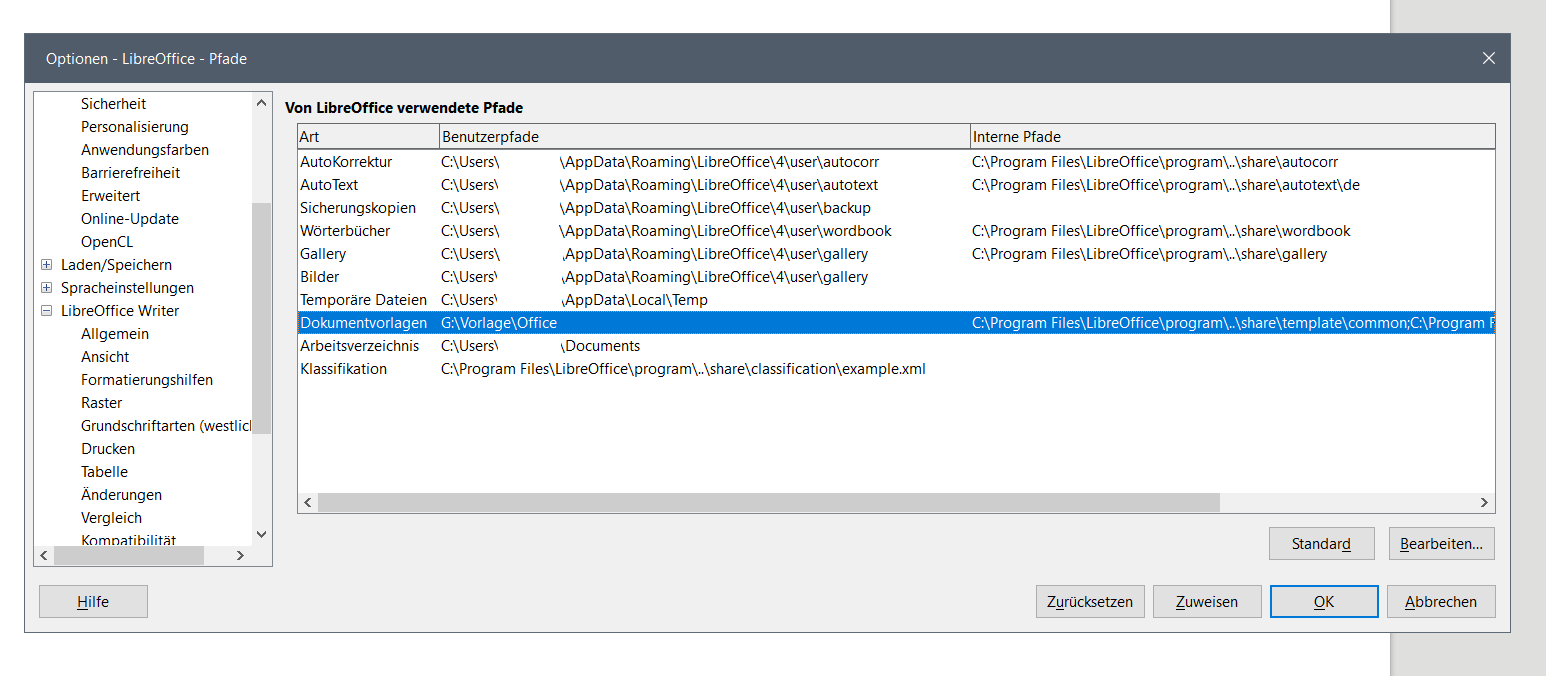
Task: Click the paths list horizontal scrollbar thumb
Action: (769, 502)
